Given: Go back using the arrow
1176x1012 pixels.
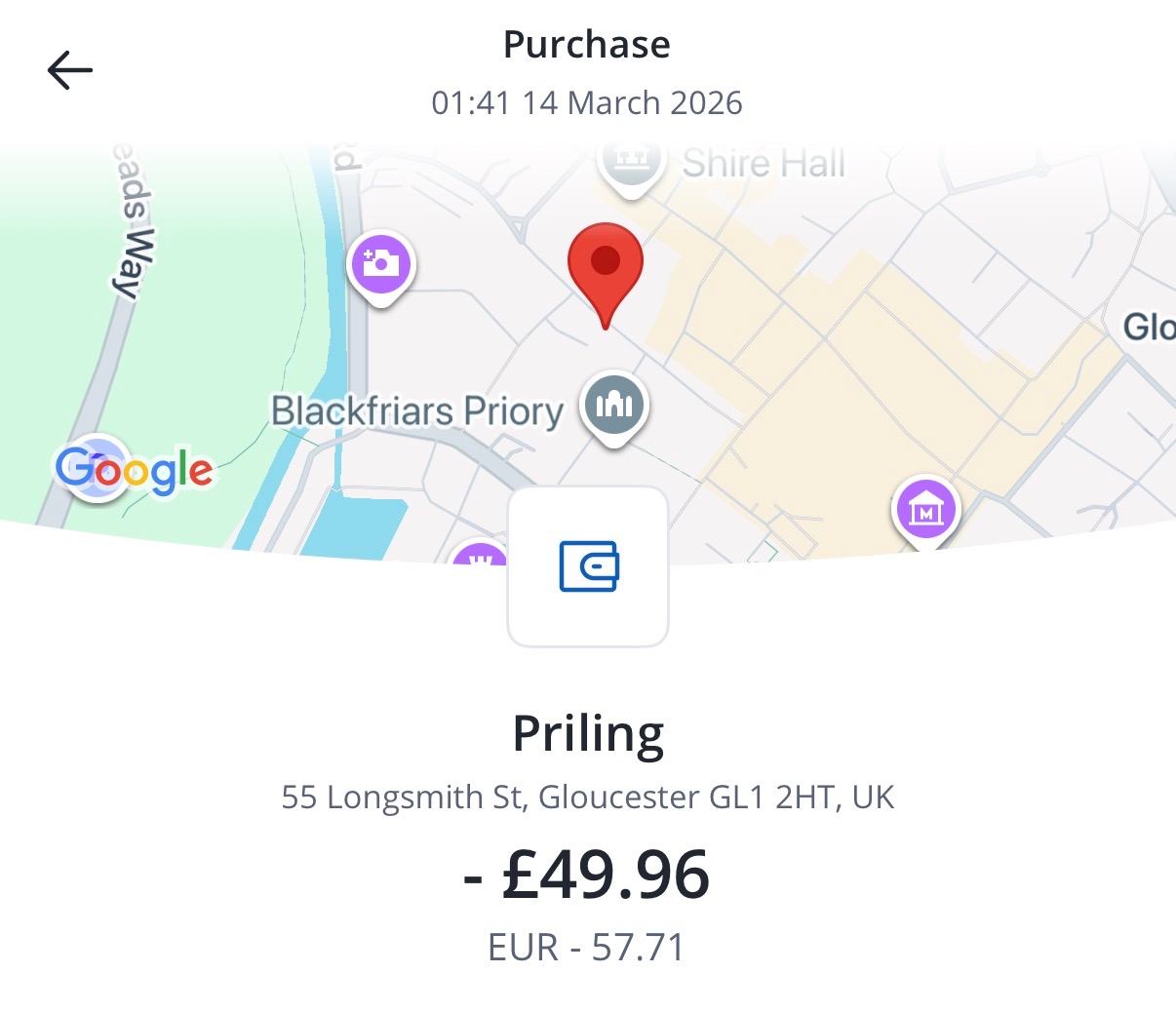Looking at the screenshot, I should [70, 70].
